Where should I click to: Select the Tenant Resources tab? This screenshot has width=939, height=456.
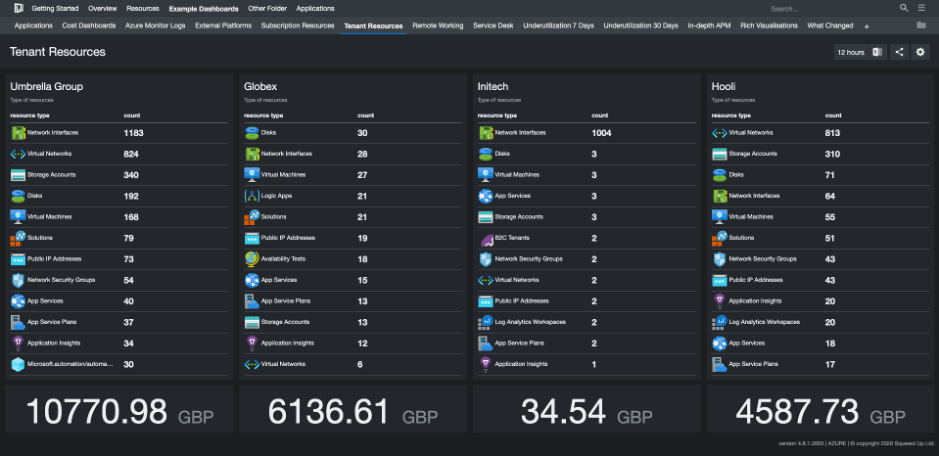pyautogui.click(x=373, y=26)
